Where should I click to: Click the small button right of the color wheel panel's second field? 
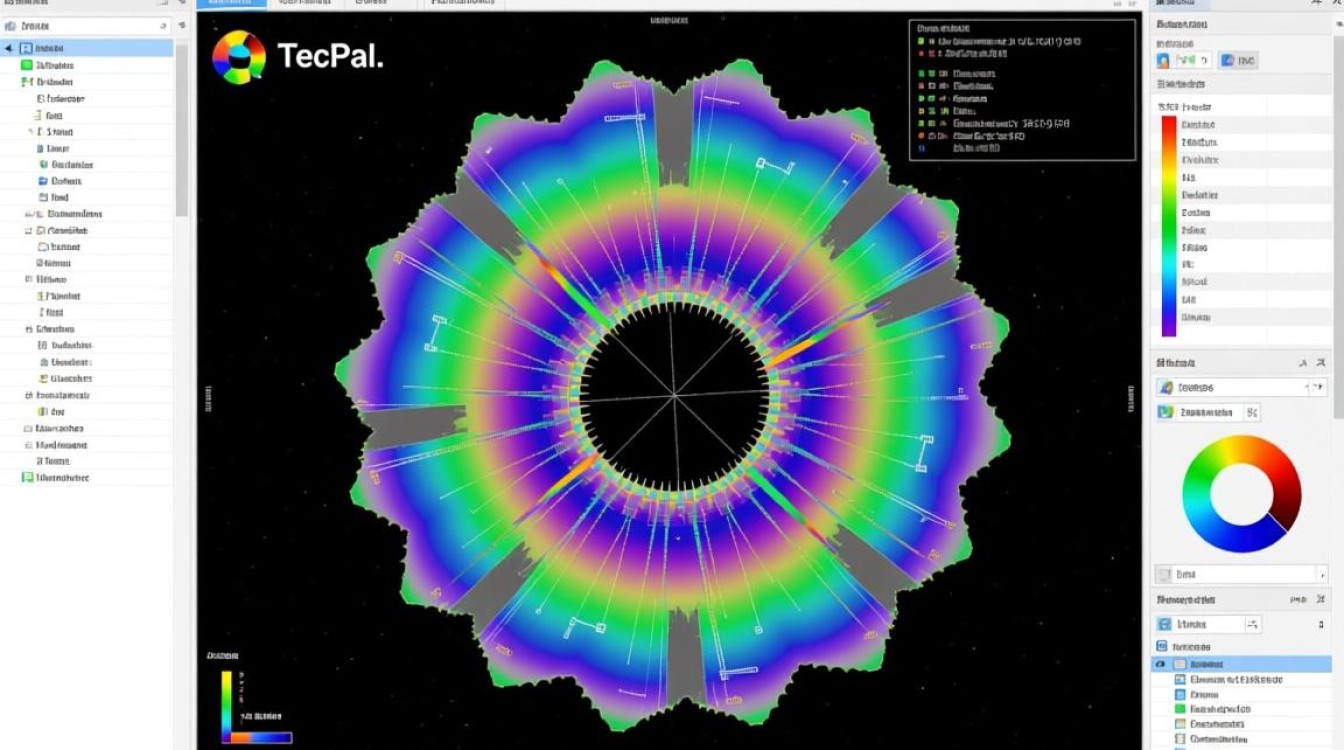[1254, 412]
